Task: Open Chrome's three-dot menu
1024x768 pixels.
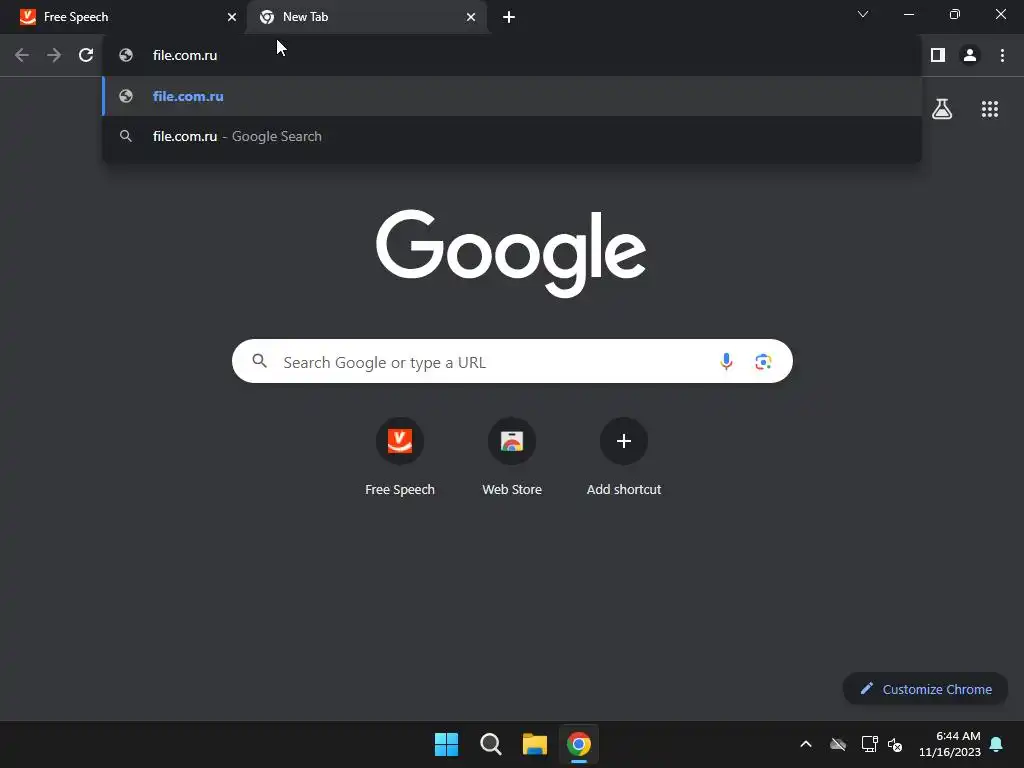Action: [1002, 56]
